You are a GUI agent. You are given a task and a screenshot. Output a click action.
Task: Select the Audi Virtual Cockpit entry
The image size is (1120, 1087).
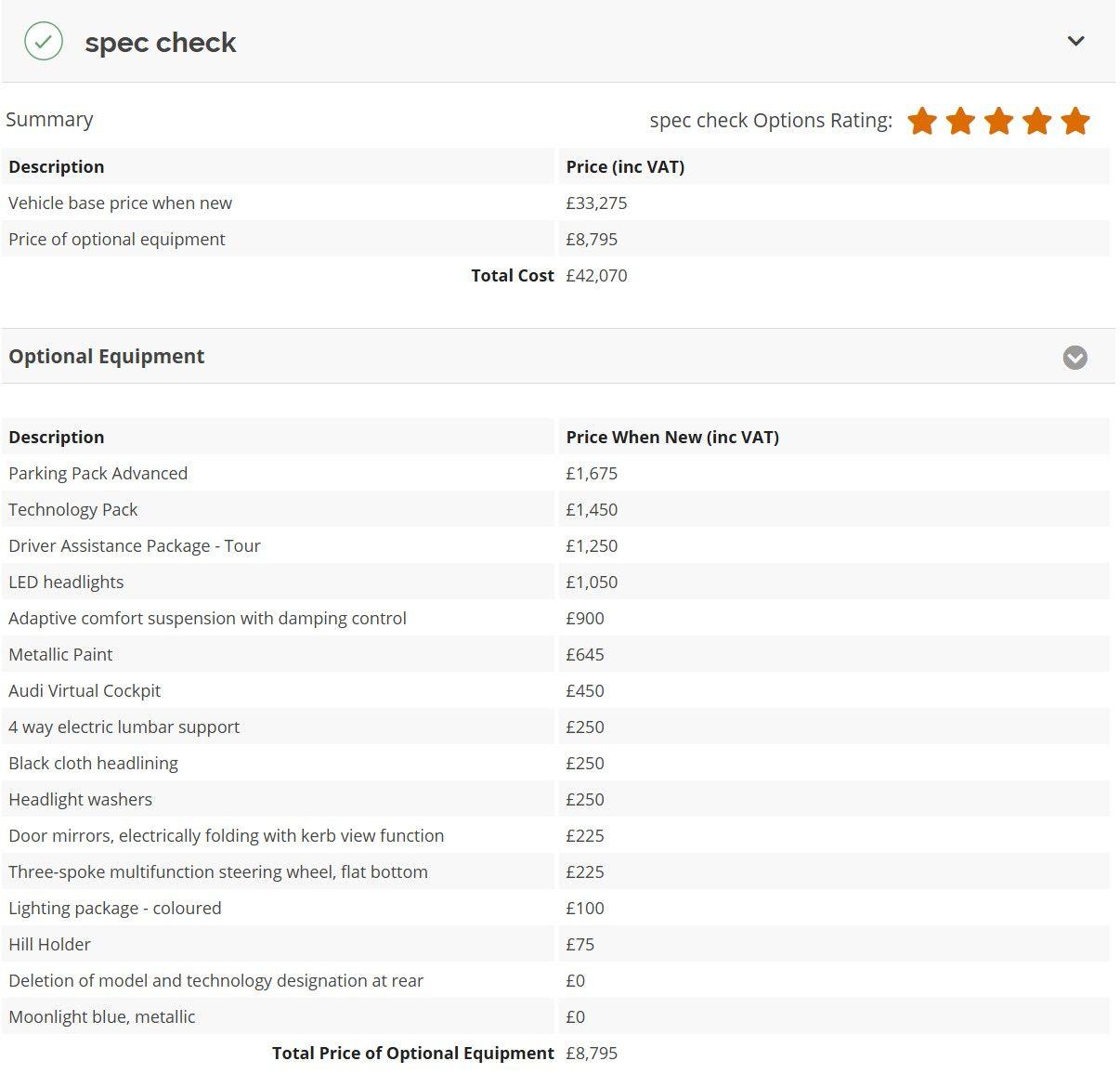coord(85,690)
